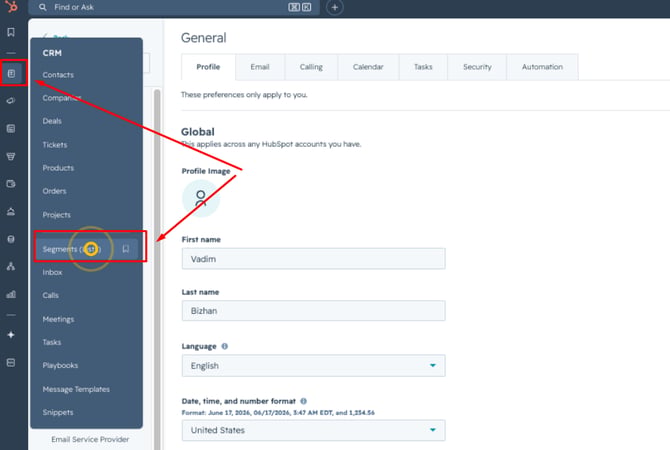Click the Find or Ask search field
Image resolution: width=670 pixels, height=450 pixels.
point(174,7)
